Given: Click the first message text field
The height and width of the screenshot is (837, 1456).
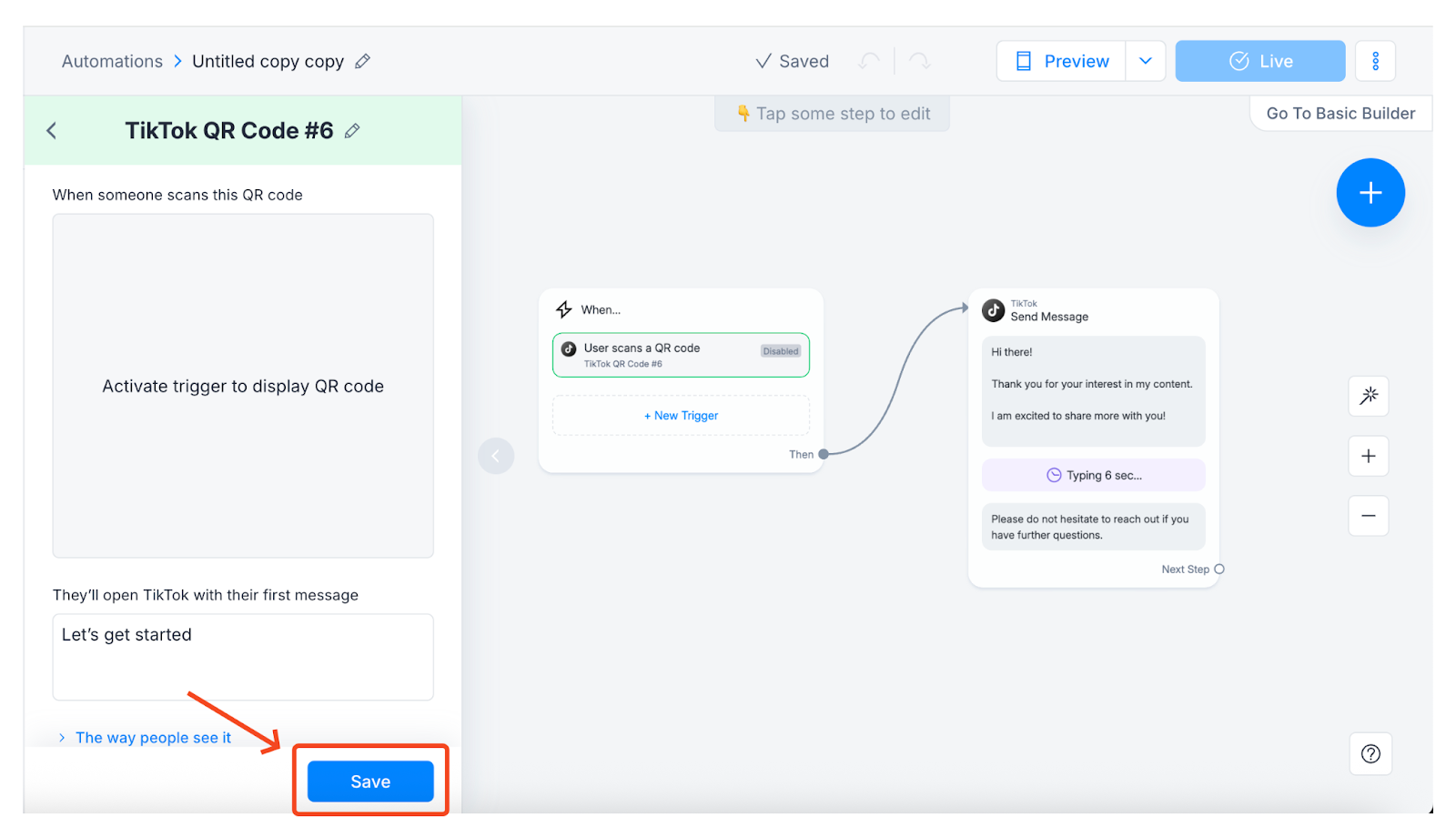Looking at the screenshot, I should [243, 657].
